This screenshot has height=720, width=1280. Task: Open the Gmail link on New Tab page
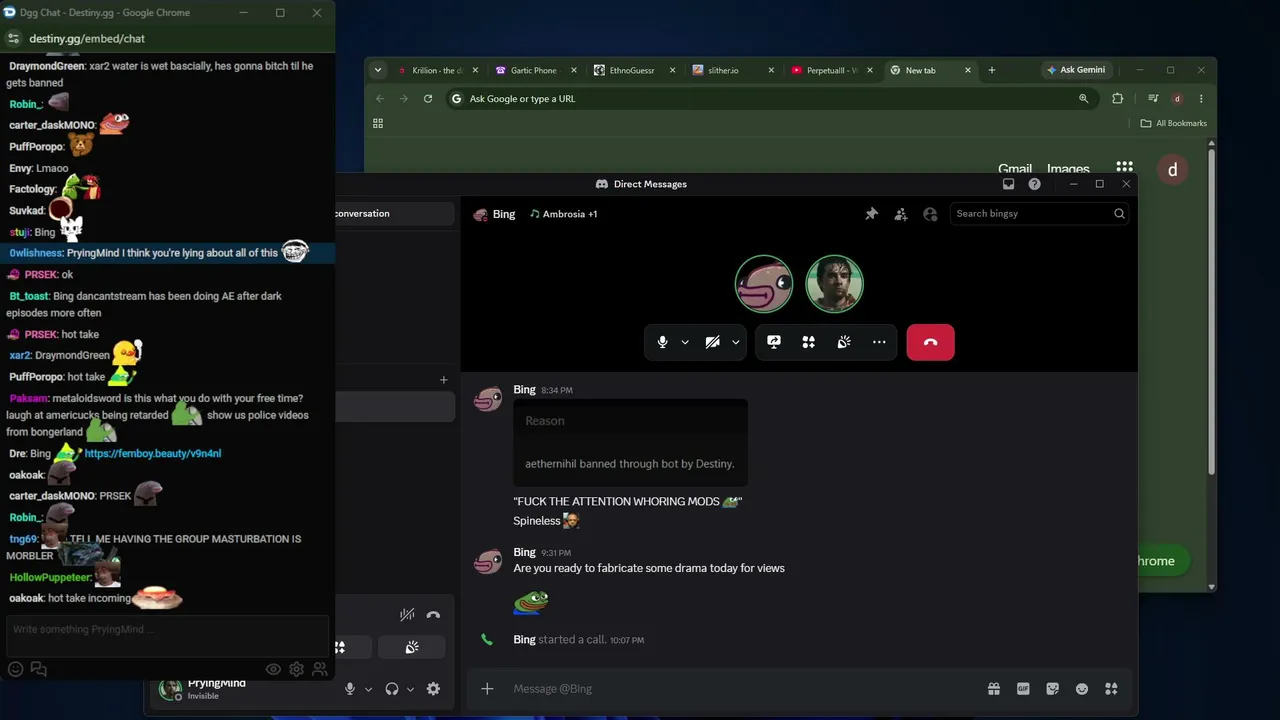click(1014, 168)
